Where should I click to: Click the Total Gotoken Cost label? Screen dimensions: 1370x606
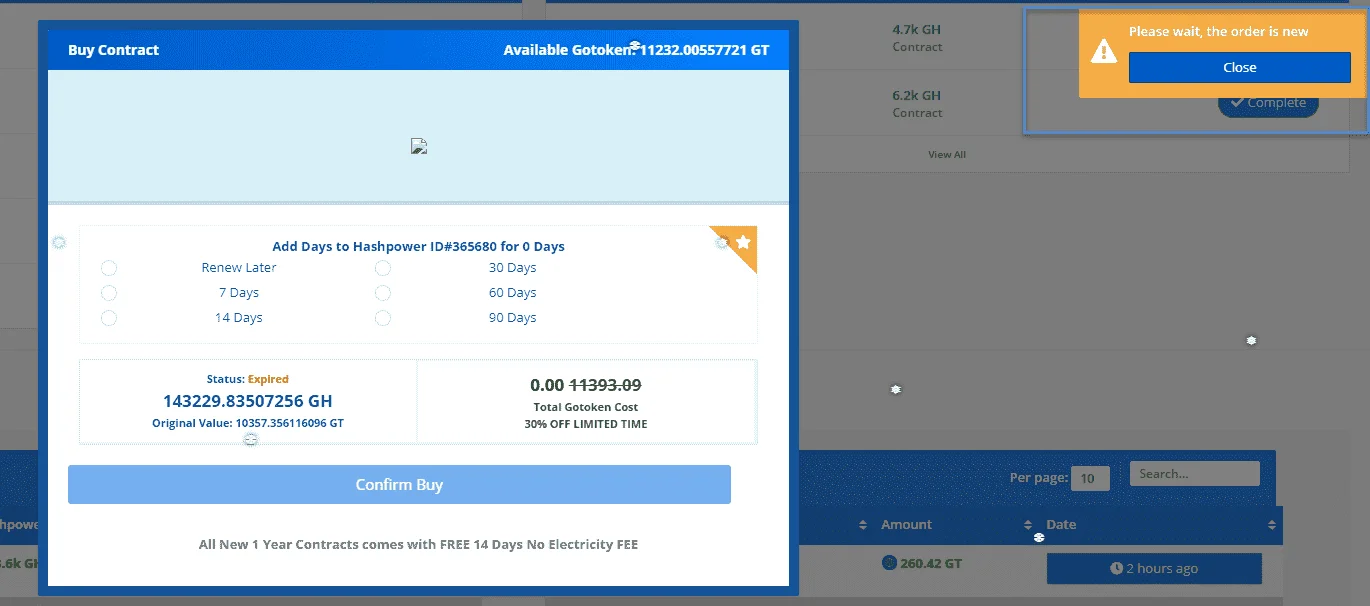pos(586,407)
